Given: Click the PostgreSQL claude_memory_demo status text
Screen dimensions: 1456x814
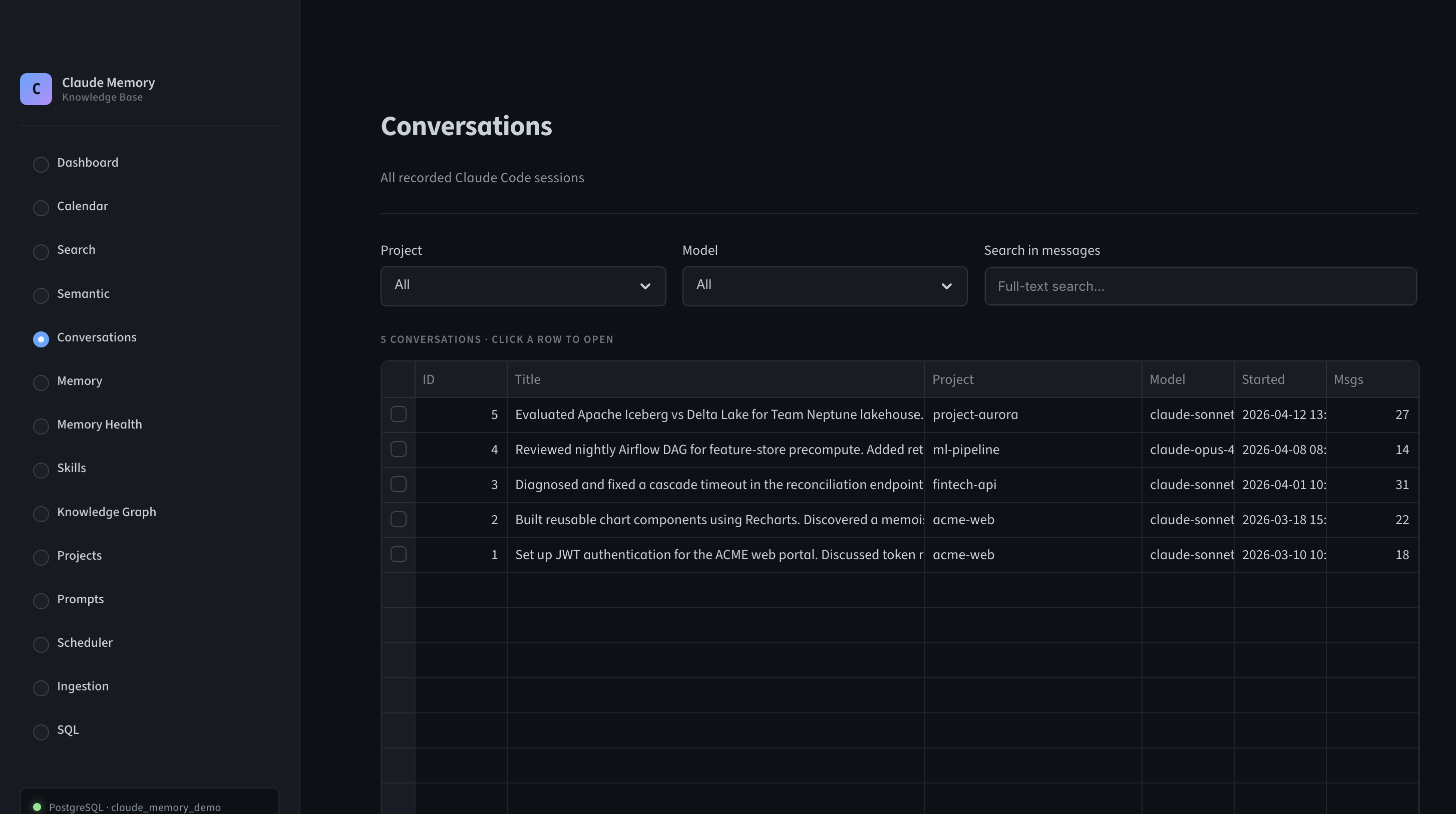Looking at the screenshot, I should click(135, 807).
